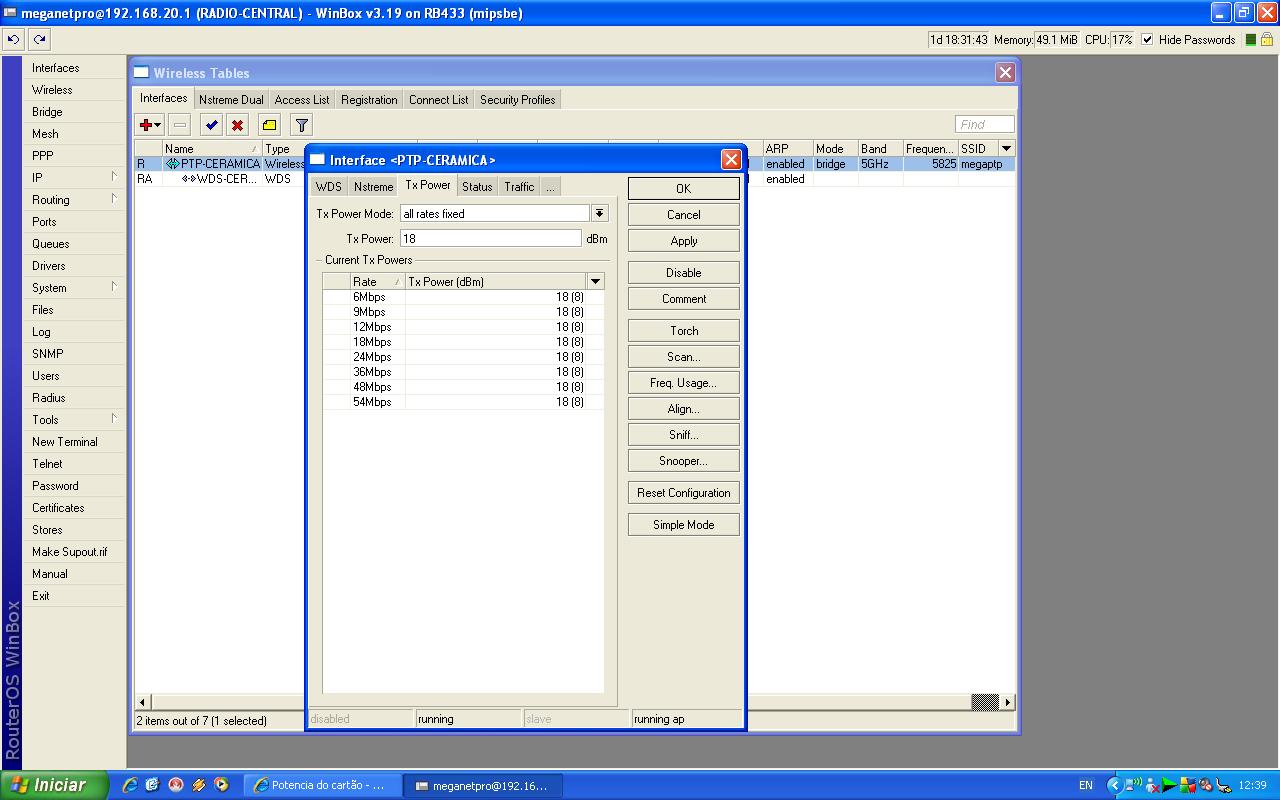
Task: Click the Scan... button
Action: (x=684, y=357)
